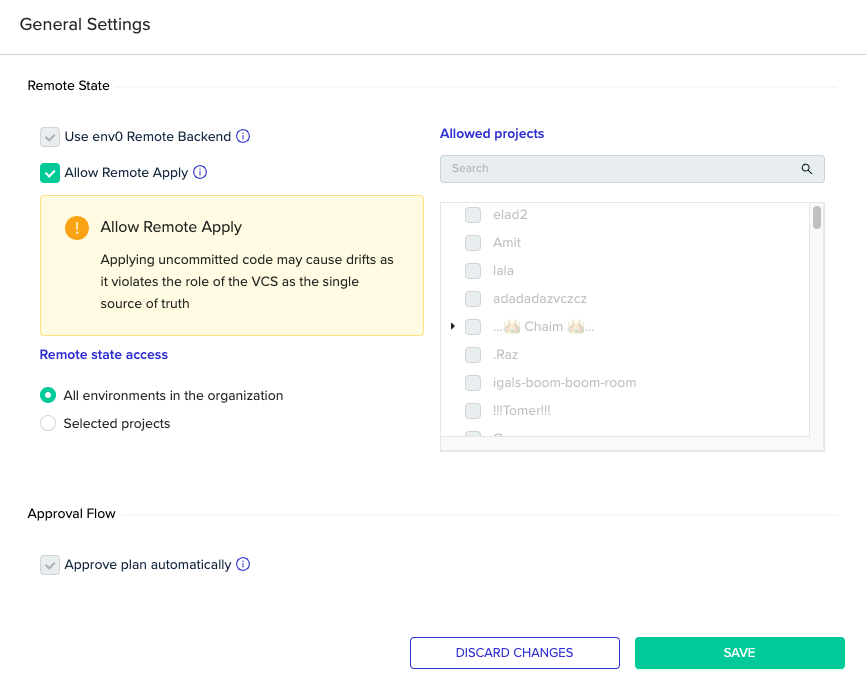Image resolution: width=866 pixels, height=681 pixels.
Task: Click the info icon next to Use env0 Remote Backend
Action: [243, 136]
